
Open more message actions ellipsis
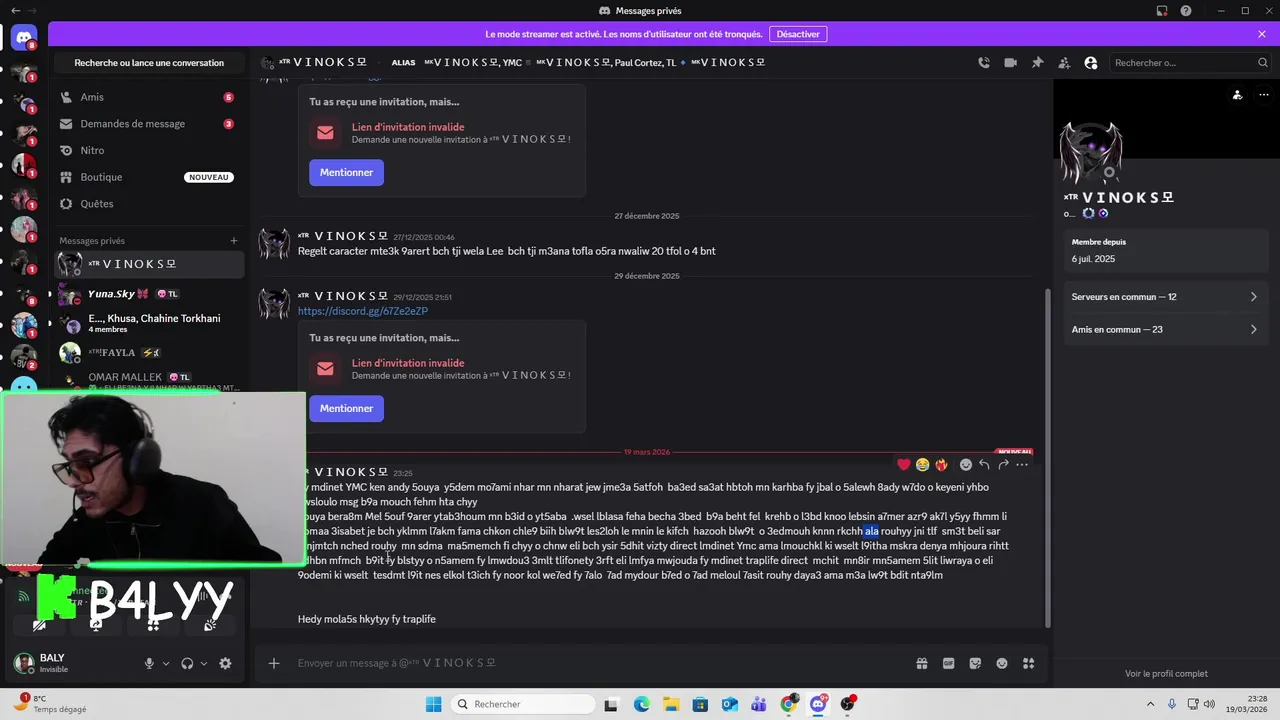[x=1022, y=464]
